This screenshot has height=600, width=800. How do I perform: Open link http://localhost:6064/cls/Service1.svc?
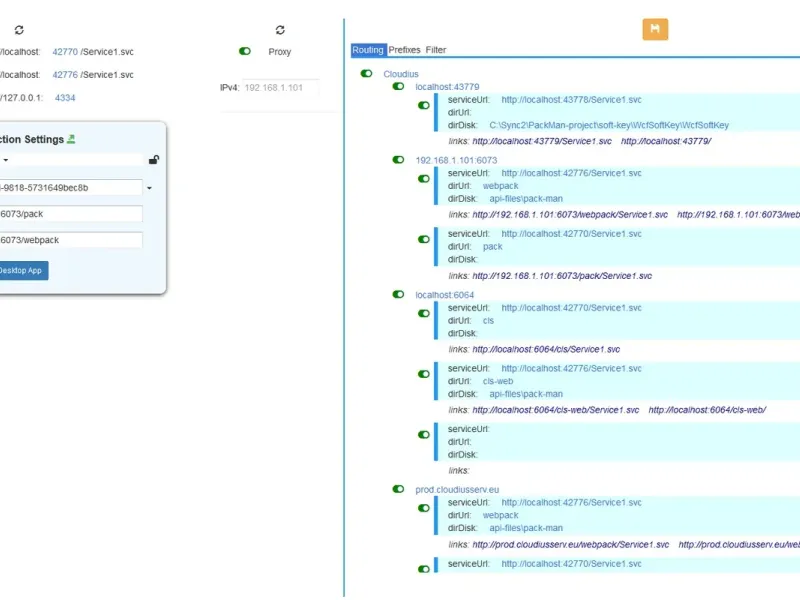[546, 349]
